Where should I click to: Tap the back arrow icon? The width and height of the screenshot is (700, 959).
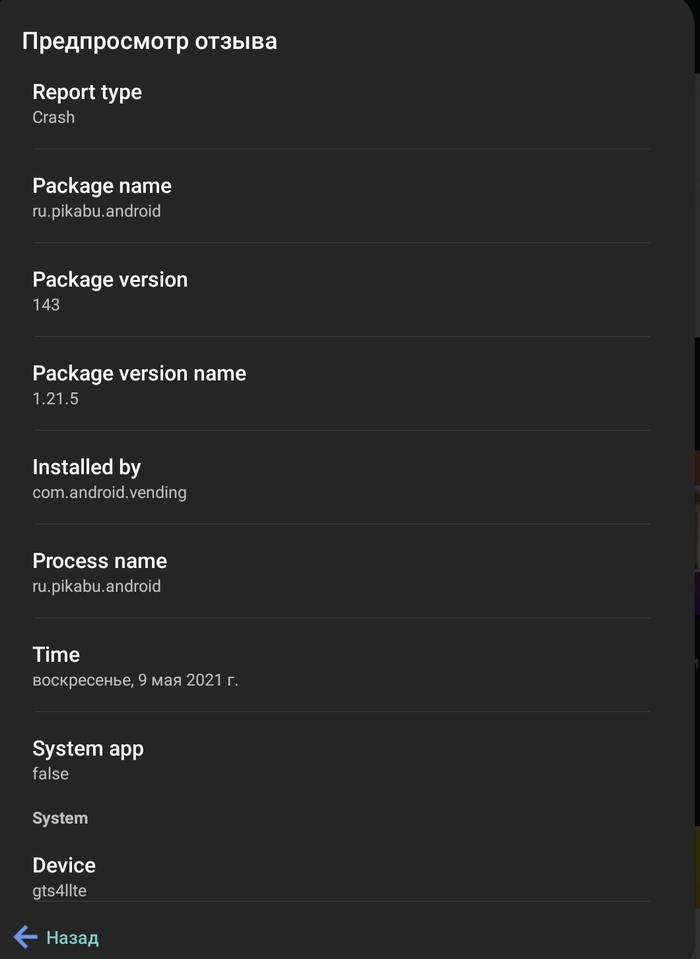(25, 937)
